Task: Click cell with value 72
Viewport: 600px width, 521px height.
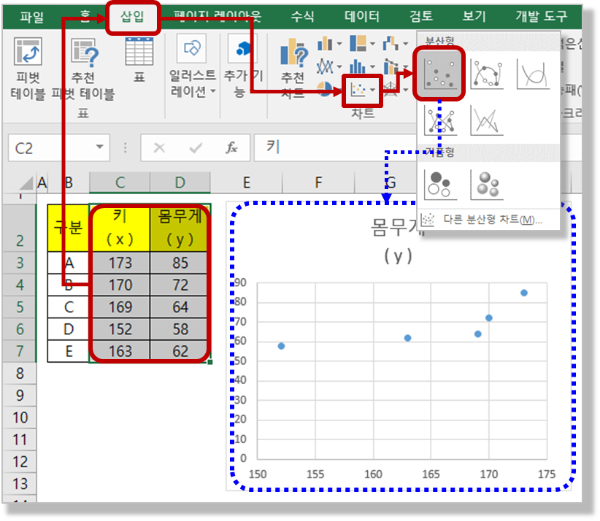Action: [180, 285]
